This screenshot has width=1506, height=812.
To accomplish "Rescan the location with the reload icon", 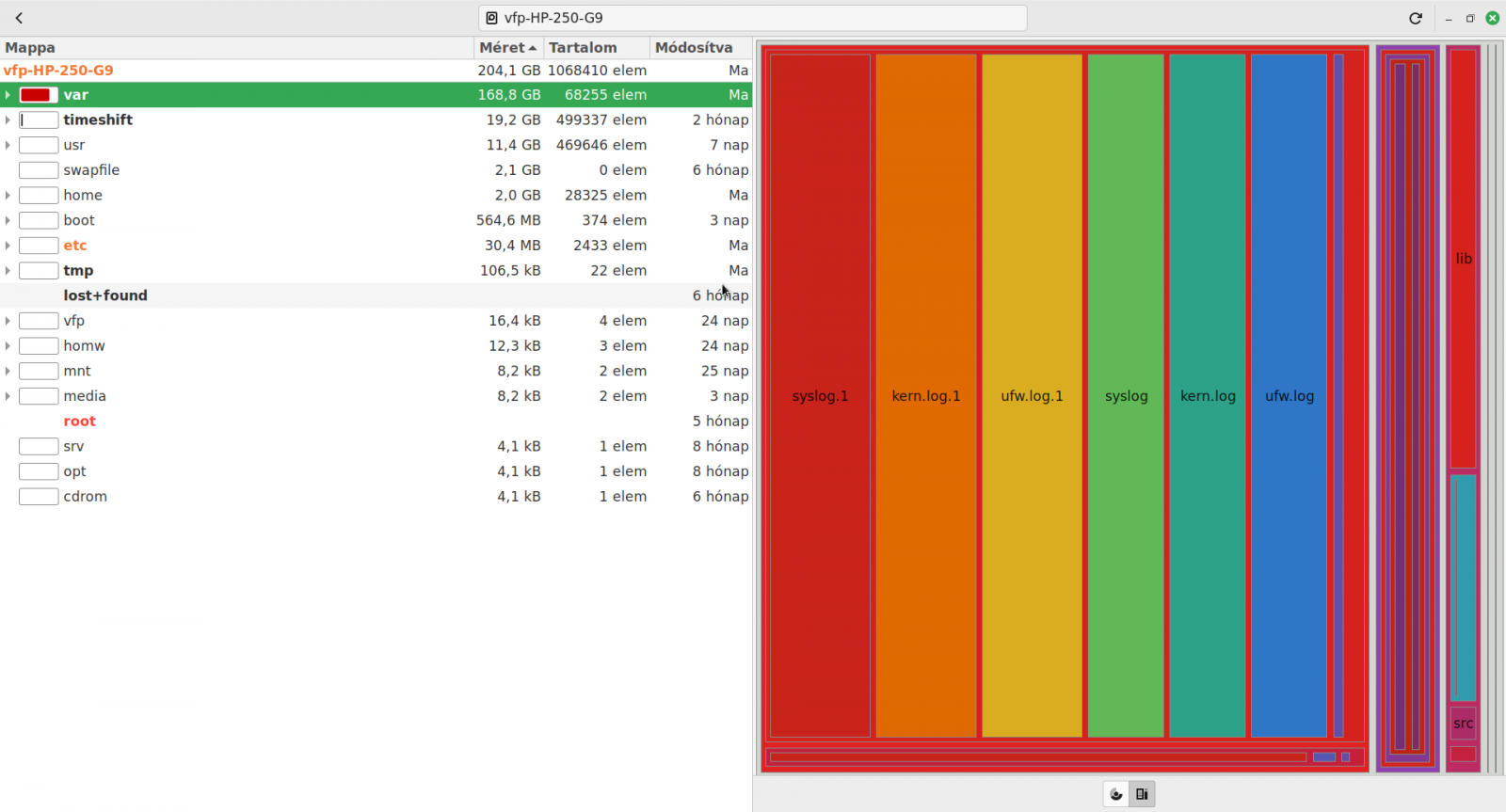I will 1415,18.
